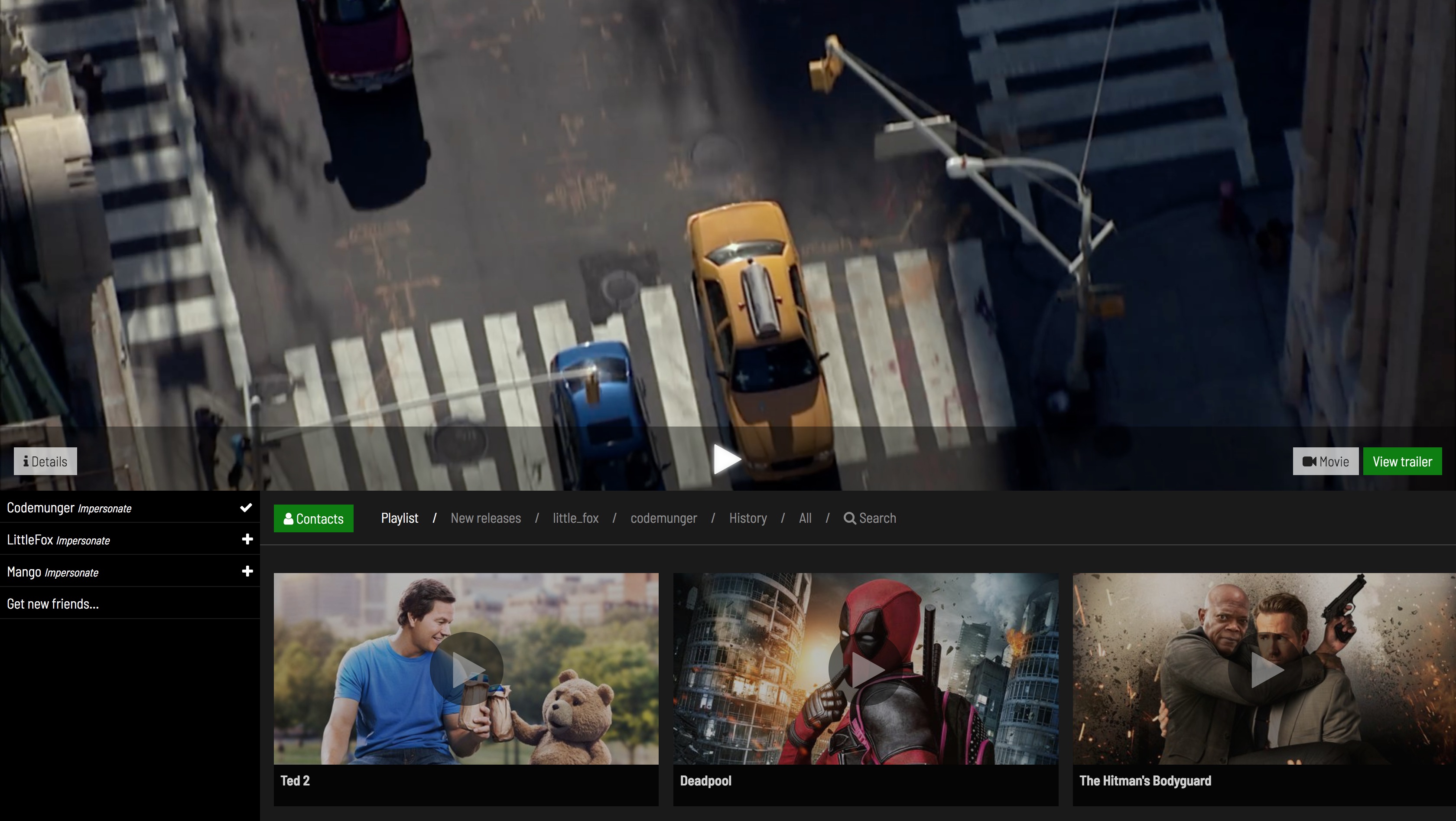
Task: Click Impersonate next to Mango
Action: click(72, 573)
